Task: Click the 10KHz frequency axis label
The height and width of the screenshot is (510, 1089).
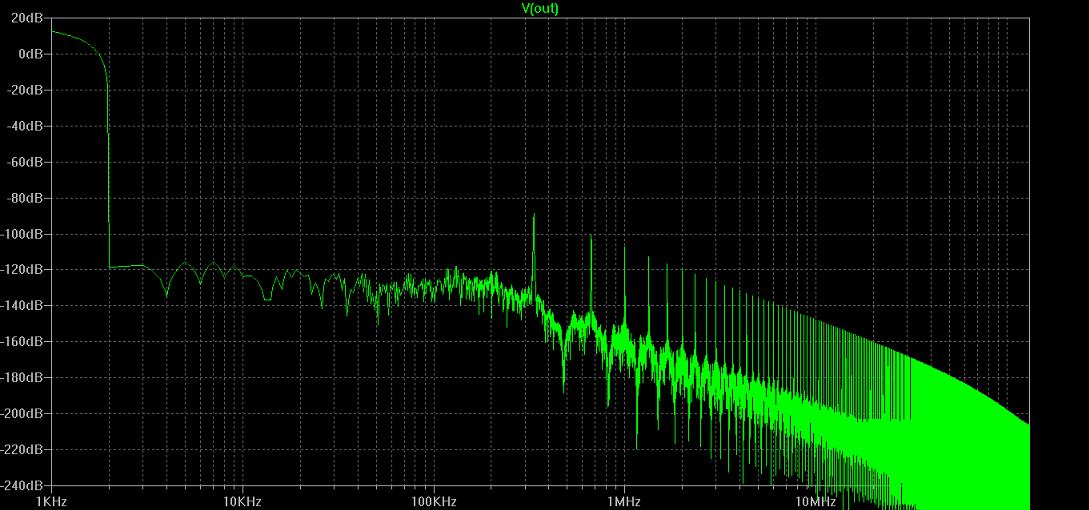Action: [x=242, y=502]
